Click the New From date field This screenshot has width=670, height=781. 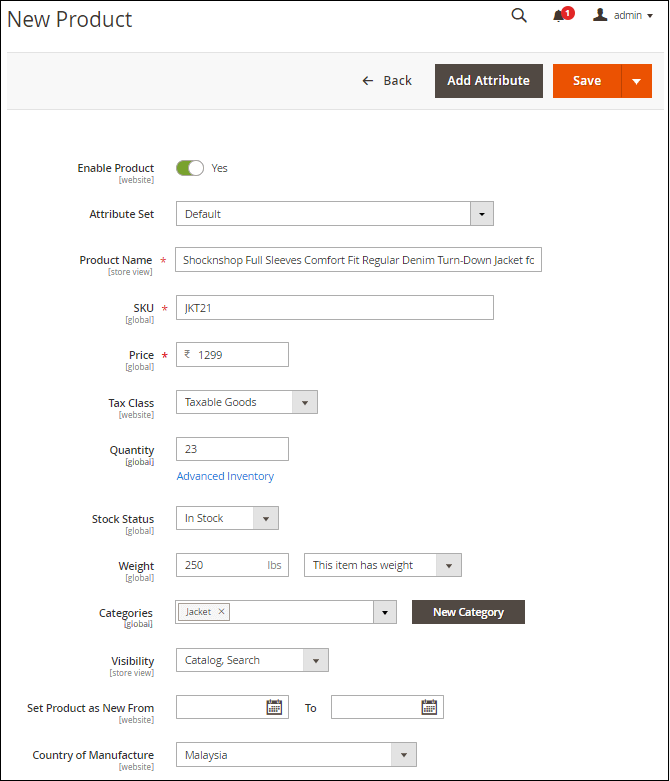[x=232, y=707]
